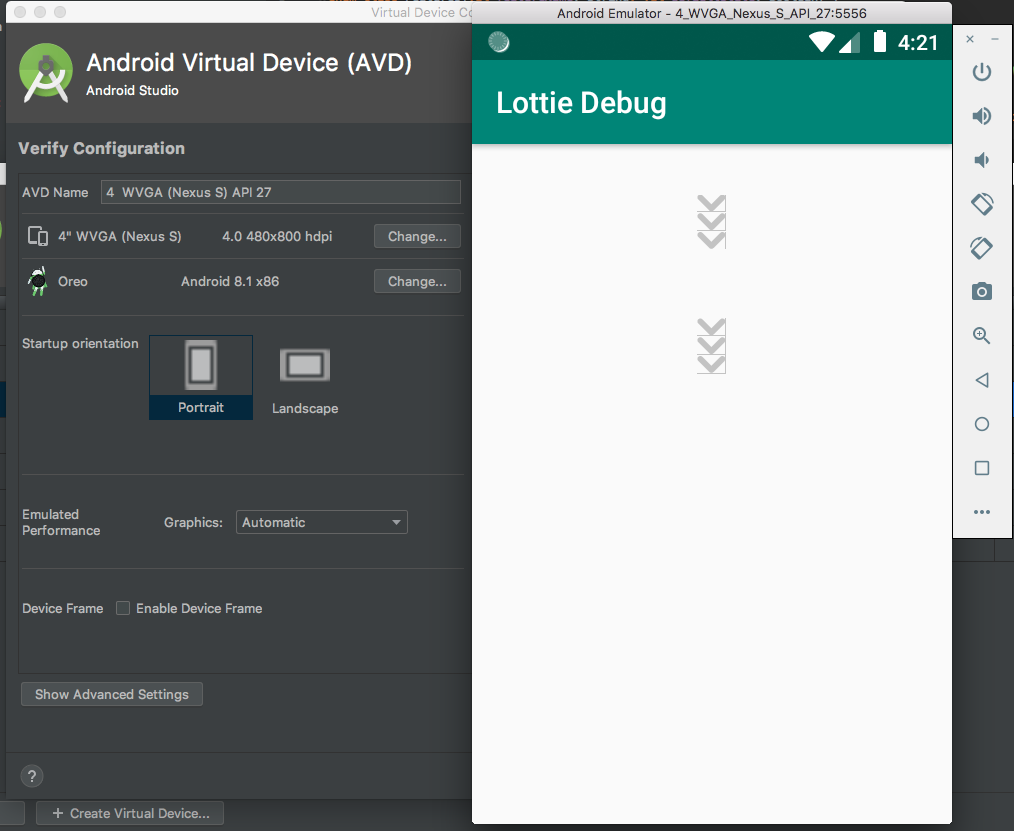Show Advanced Settings for the AVD

point(111,693)
